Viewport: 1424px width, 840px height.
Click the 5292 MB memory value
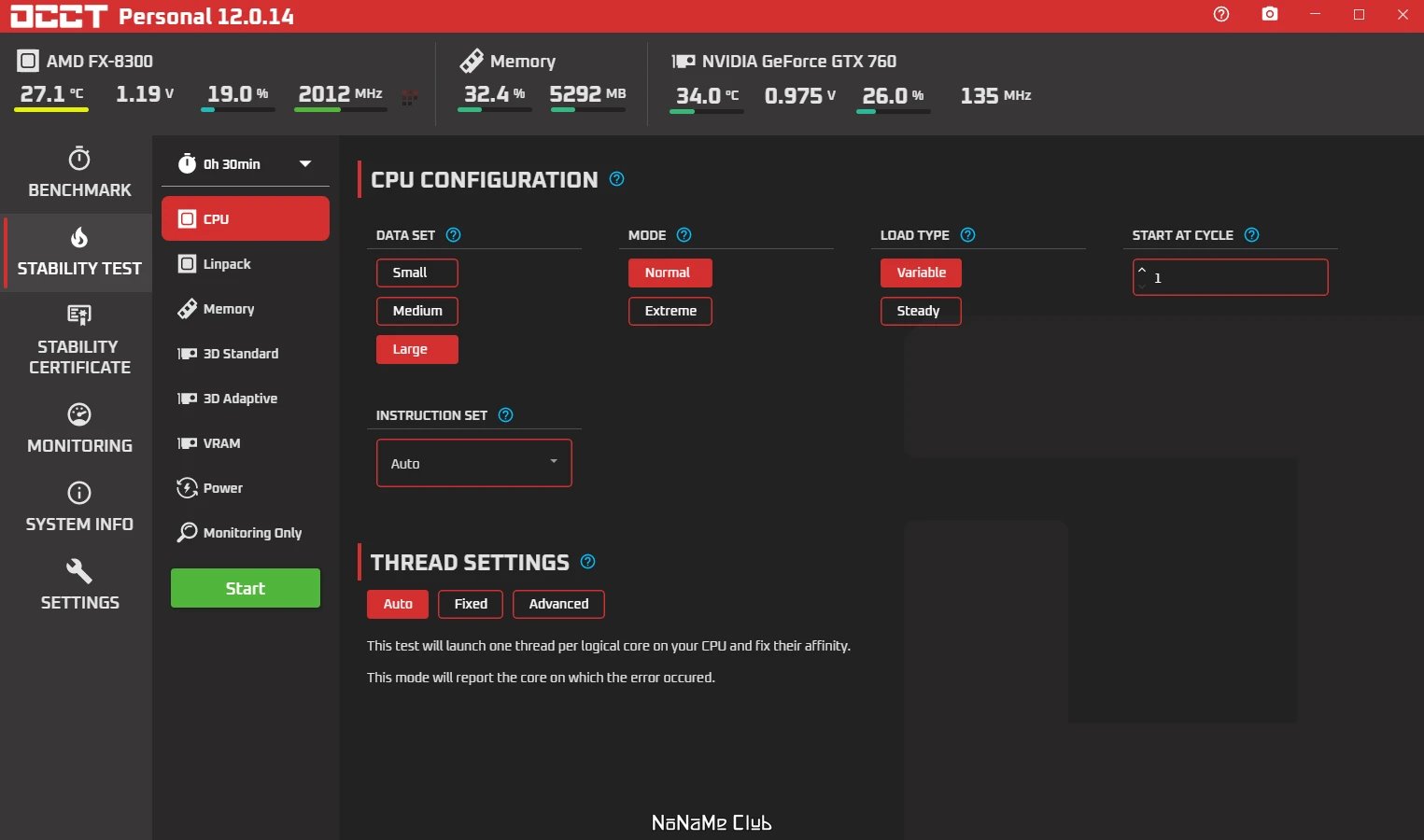tap(587, 94)
